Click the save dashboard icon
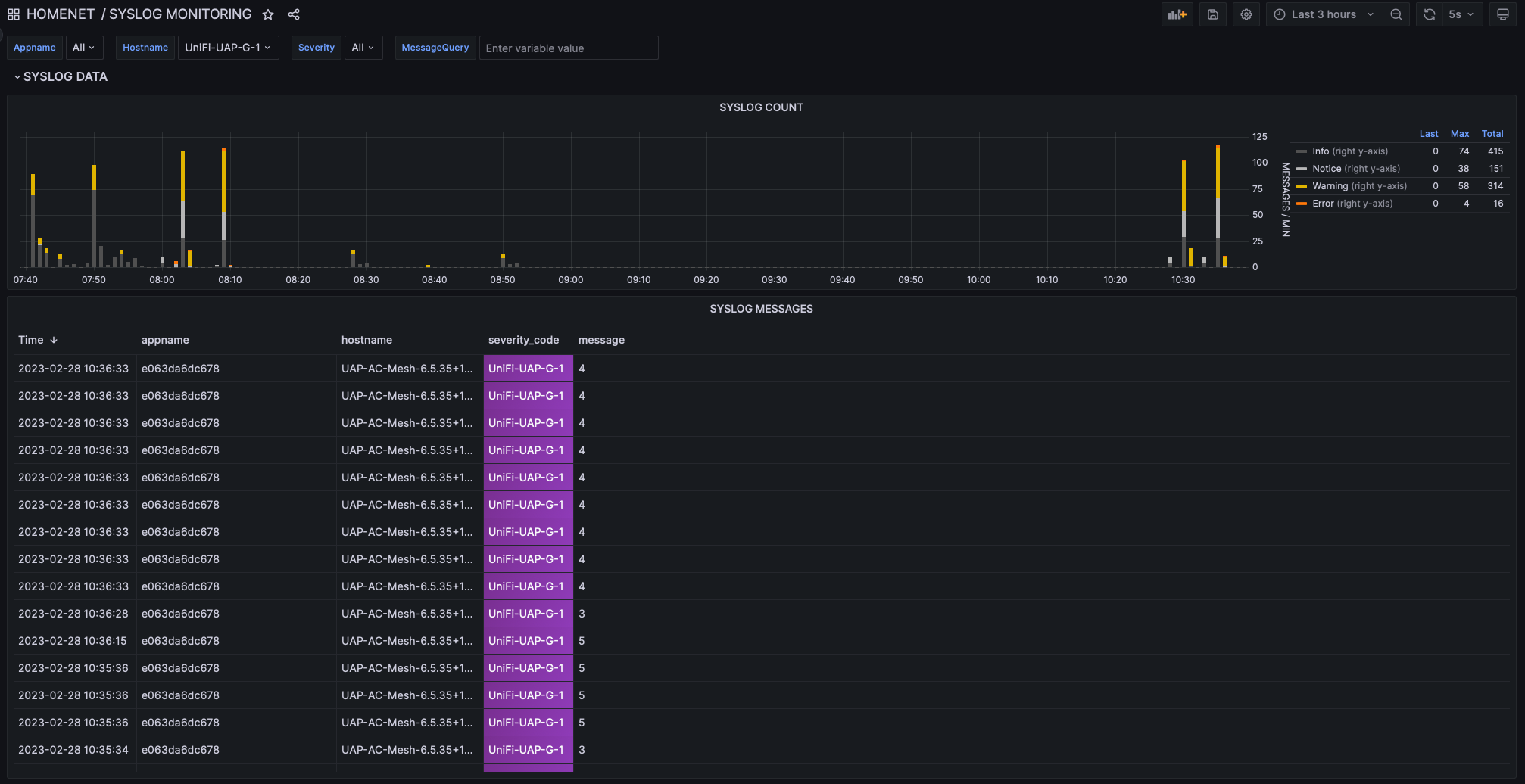 tap(1212, 14)
